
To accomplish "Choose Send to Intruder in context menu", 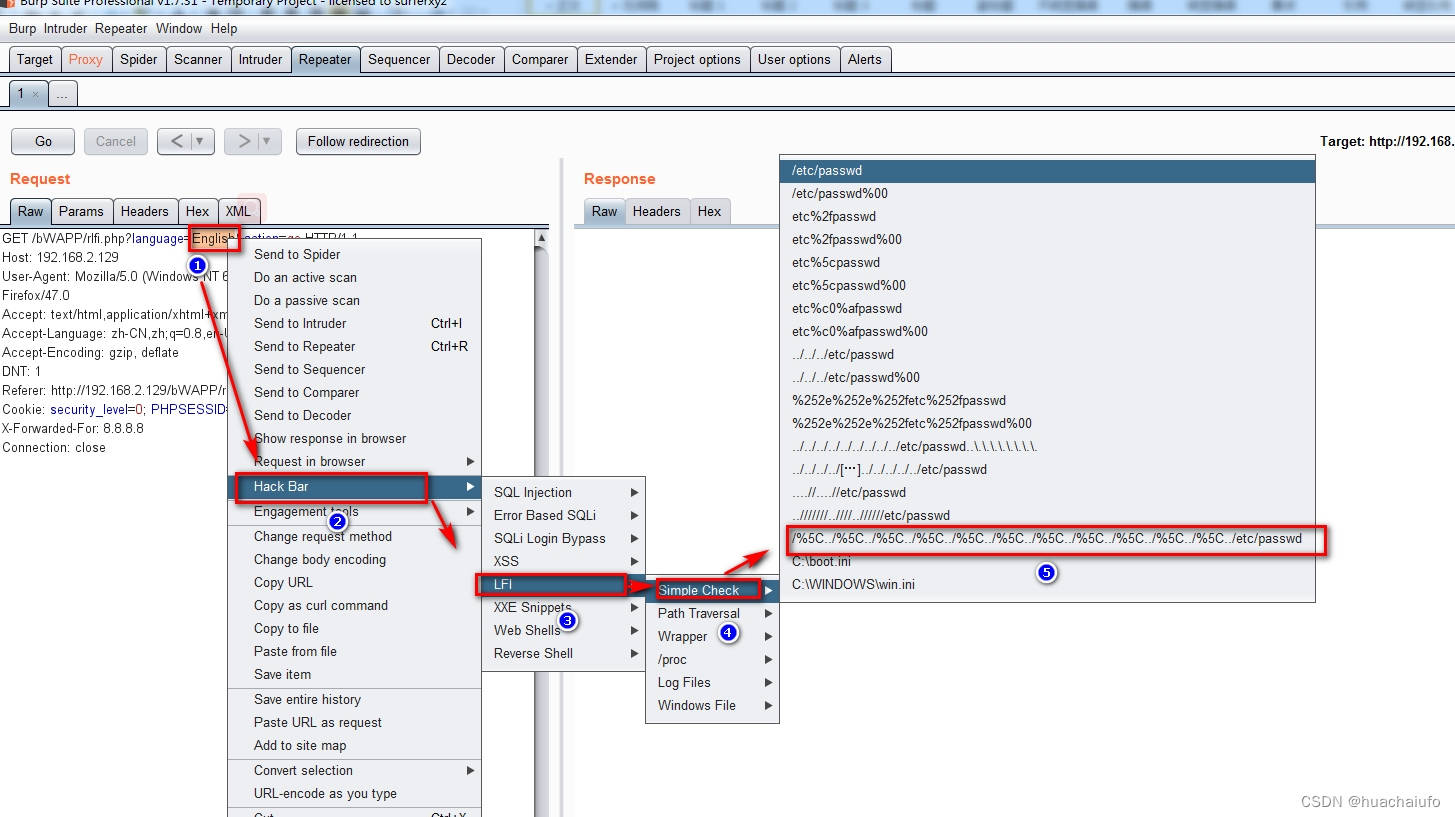I will click(355, 323).
